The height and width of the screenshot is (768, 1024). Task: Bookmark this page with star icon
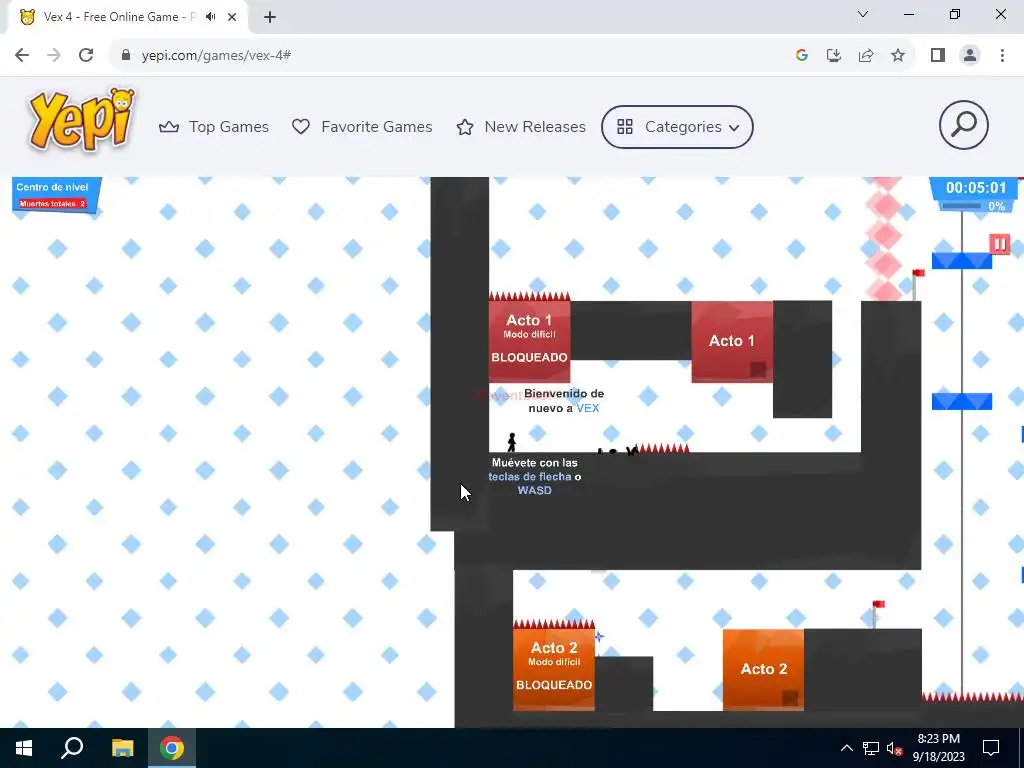click(x=898, y=56)
